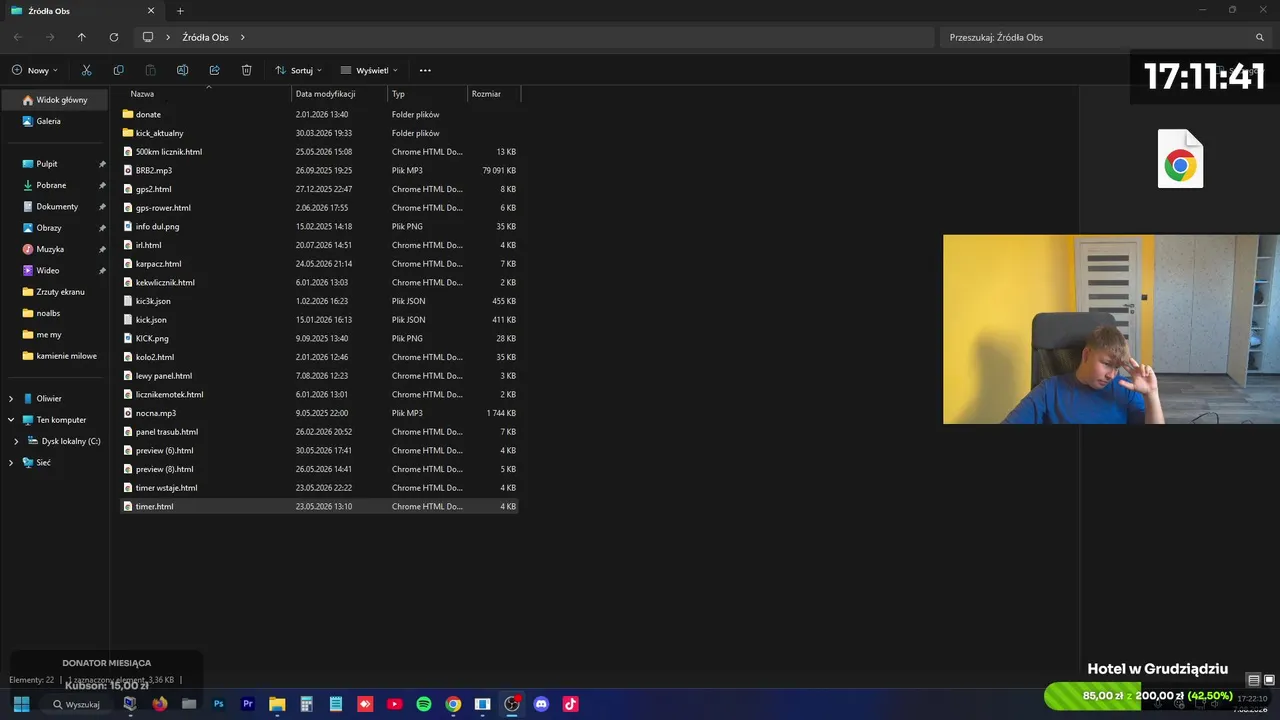The height and width of the screenshot is (720, 1280).
Task: Collapse the Ten komputer tree node
Action: point(11,420)
